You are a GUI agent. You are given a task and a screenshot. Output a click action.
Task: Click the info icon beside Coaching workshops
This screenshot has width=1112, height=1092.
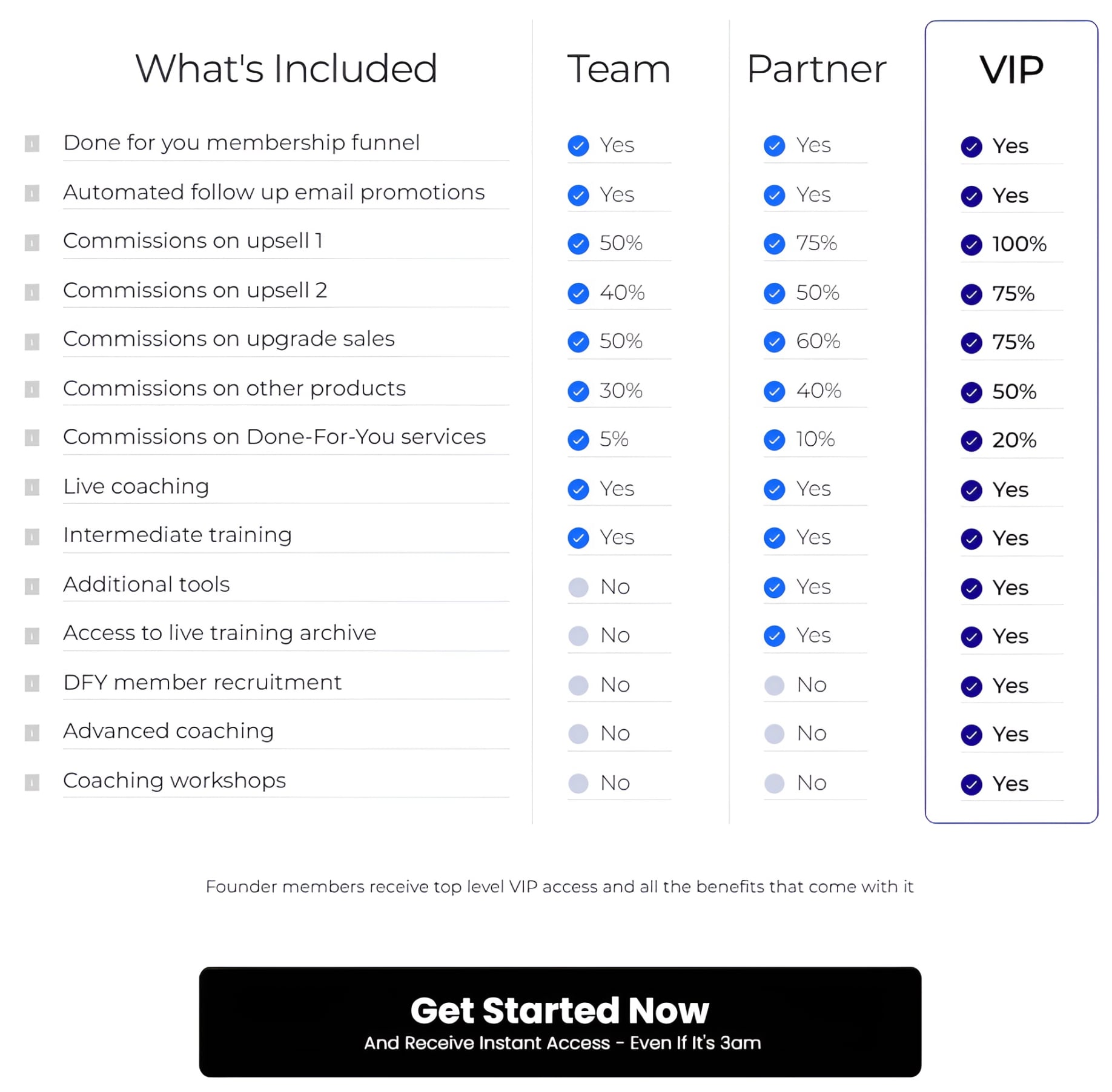[31, 781]
